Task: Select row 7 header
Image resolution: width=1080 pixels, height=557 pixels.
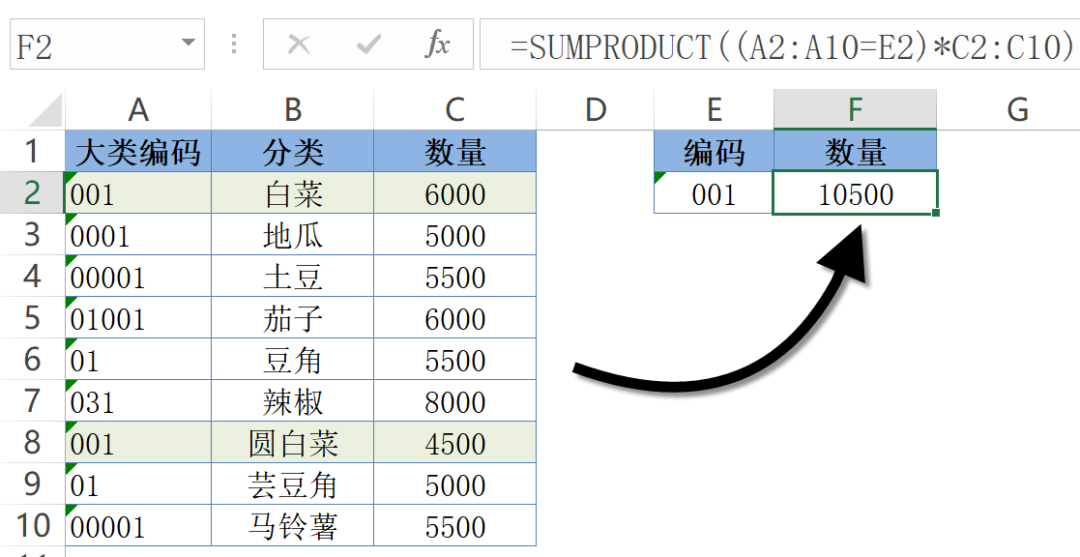Action: click(x=32, y=401)
